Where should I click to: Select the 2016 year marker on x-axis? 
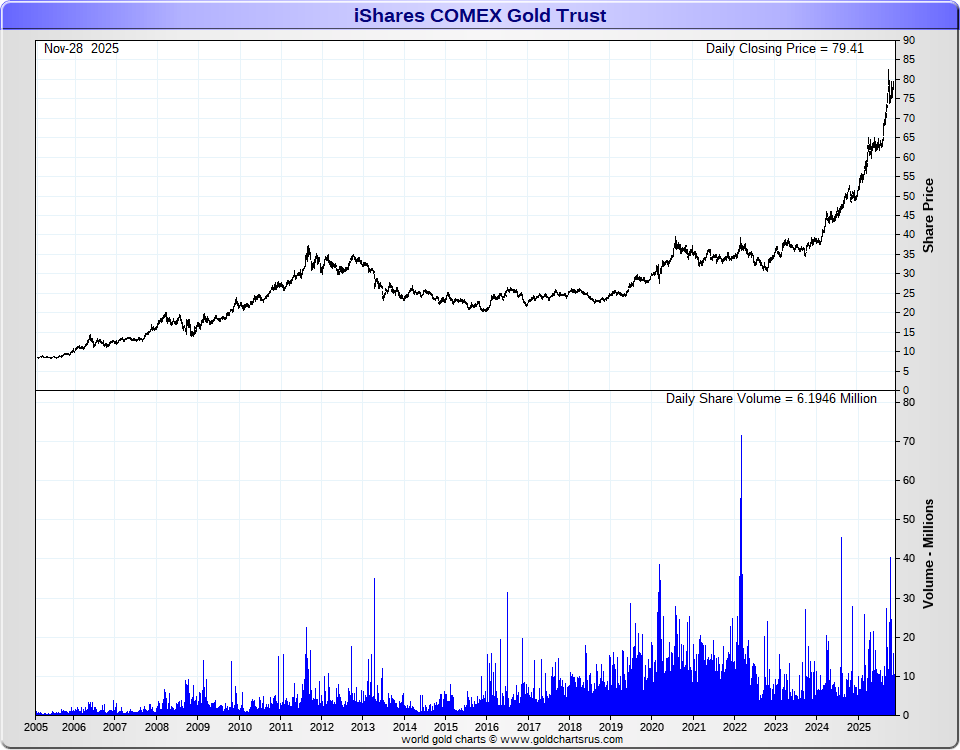coord(487,726)
